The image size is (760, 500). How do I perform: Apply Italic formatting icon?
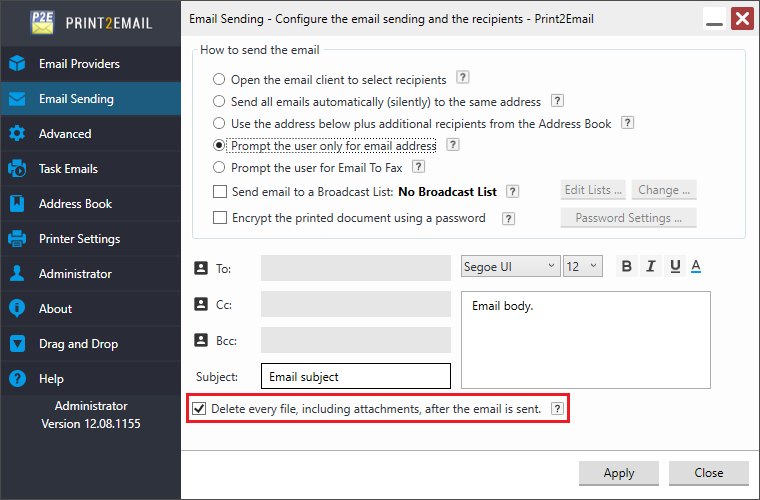(650, 266)
